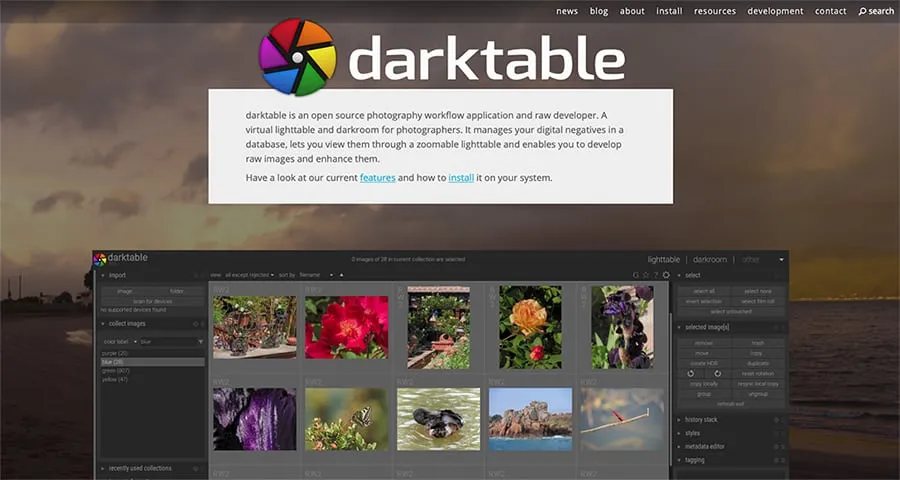
Task: Select the orange rose thumbnail
Action: coord(530,327)
